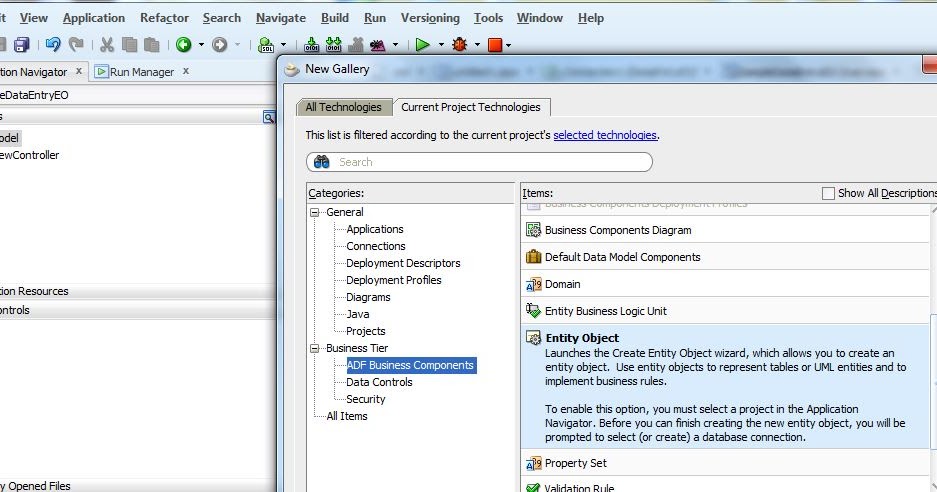The image size is (937, 492).
Task: Open the SQL worksheet icon
Action: click(x=265, y=45)
